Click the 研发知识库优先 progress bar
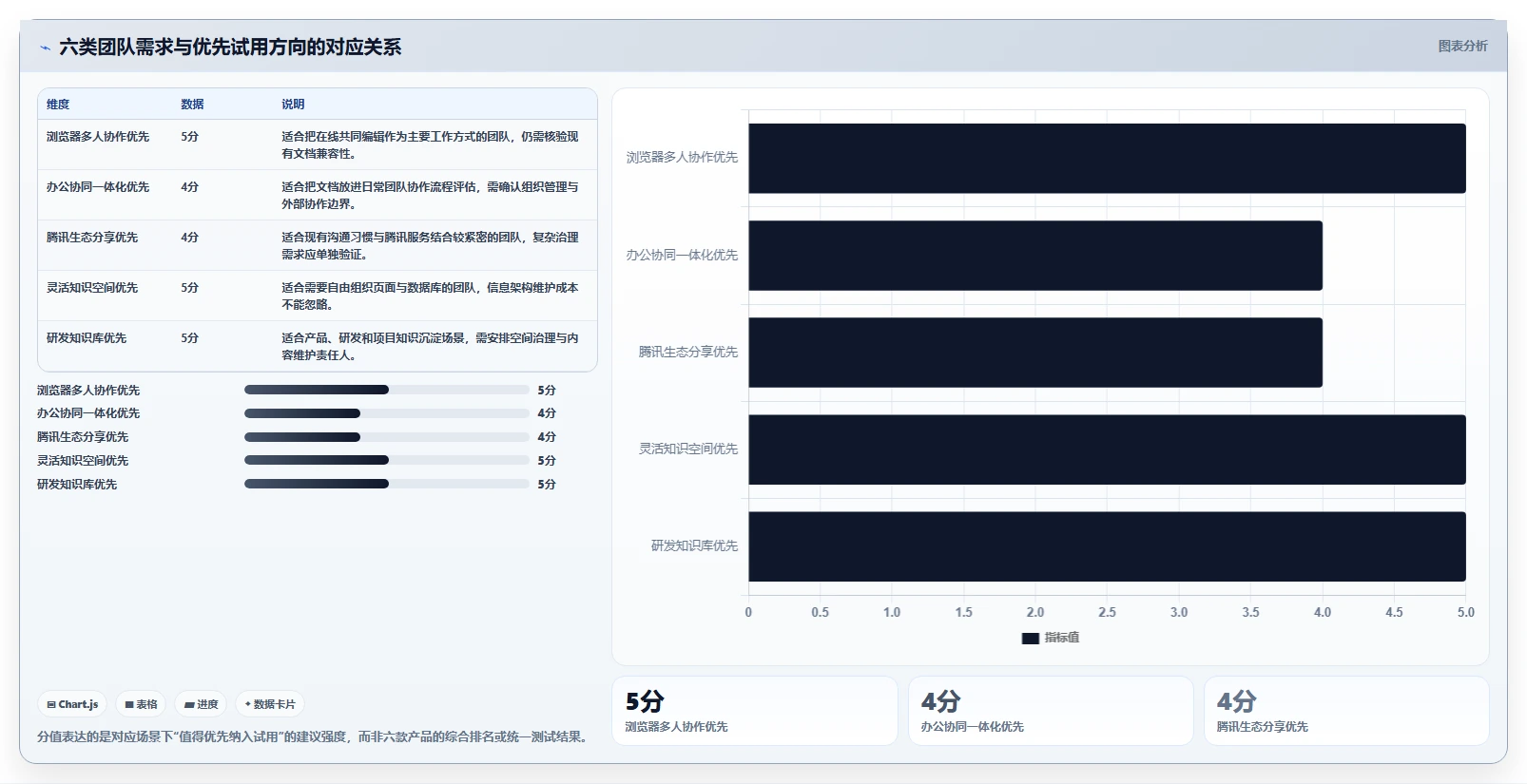The image size is (1527, 784). (x=387, y=484)
